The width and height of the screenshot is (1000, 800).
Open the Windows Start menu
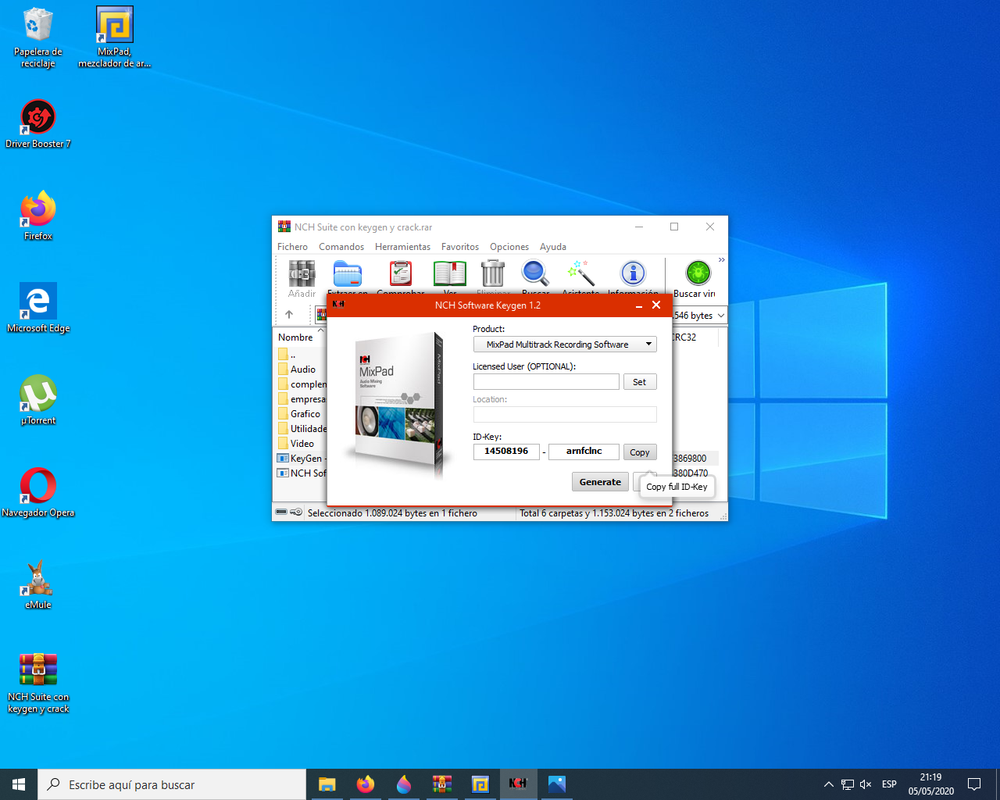pos(18,784)
